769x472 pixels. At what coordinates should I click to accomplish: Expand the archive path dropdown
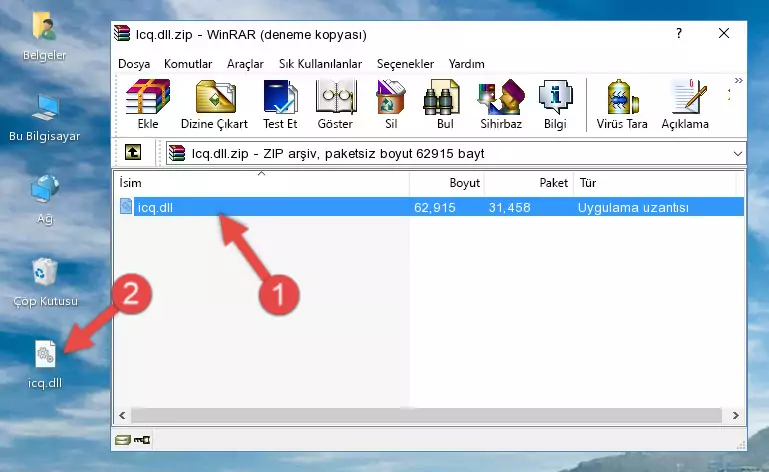click(738, 154)
